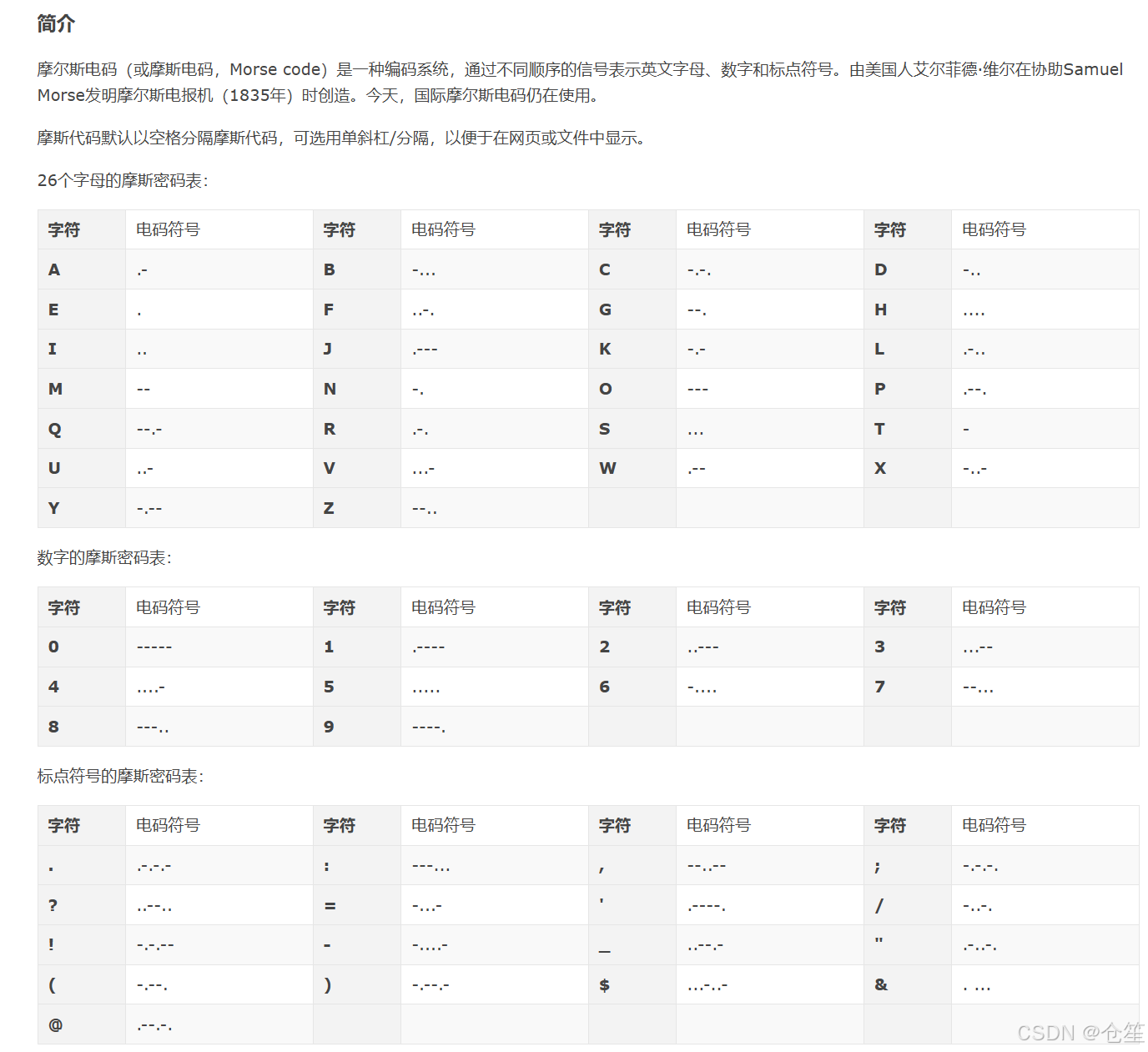This screenshot has height=1052, width=1148.
Task: Click the letter P cell
Action: point(908,389)
